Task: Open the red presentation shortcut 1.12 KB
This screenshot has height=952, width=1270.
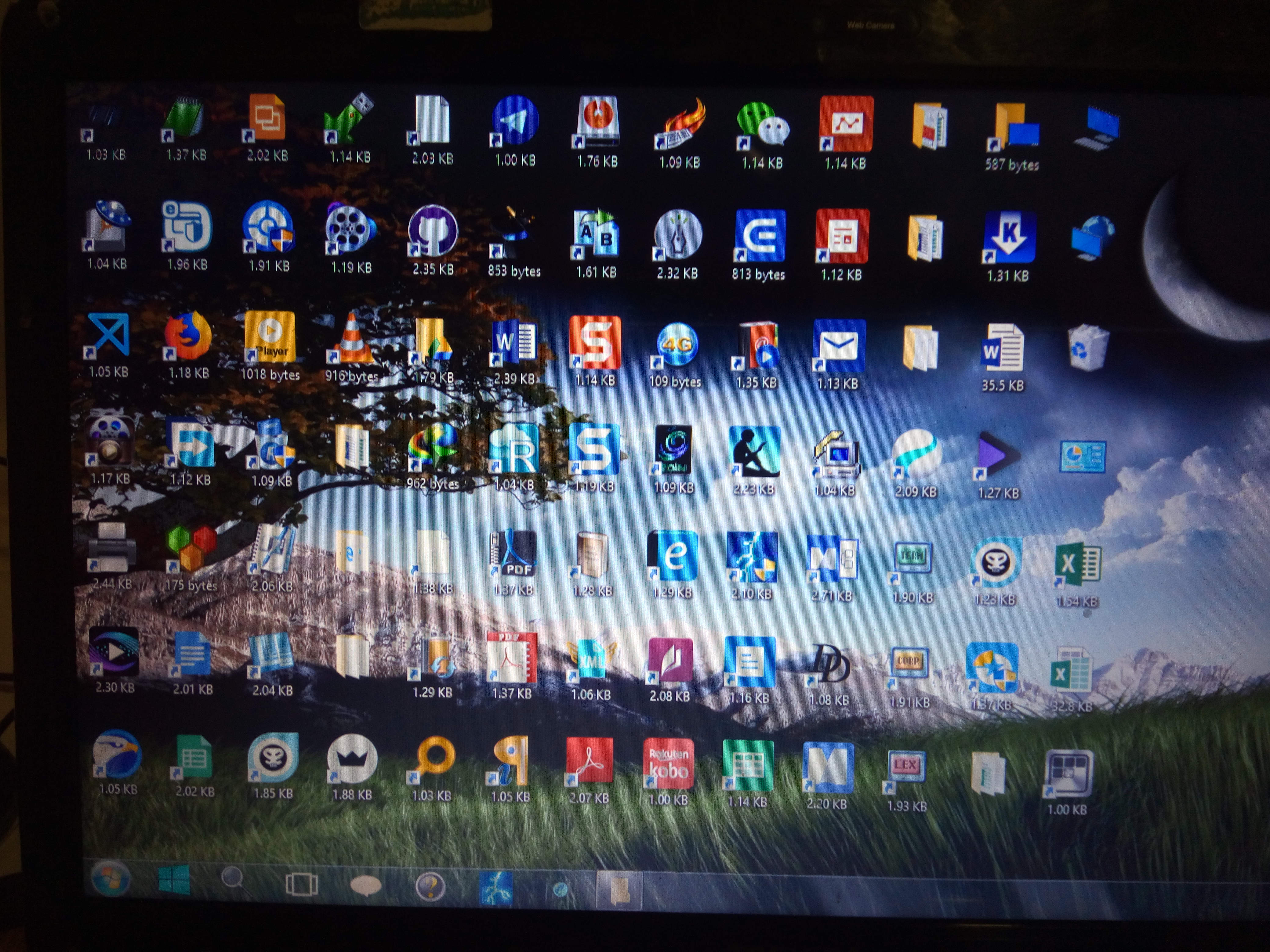Action: coord(842,236)
